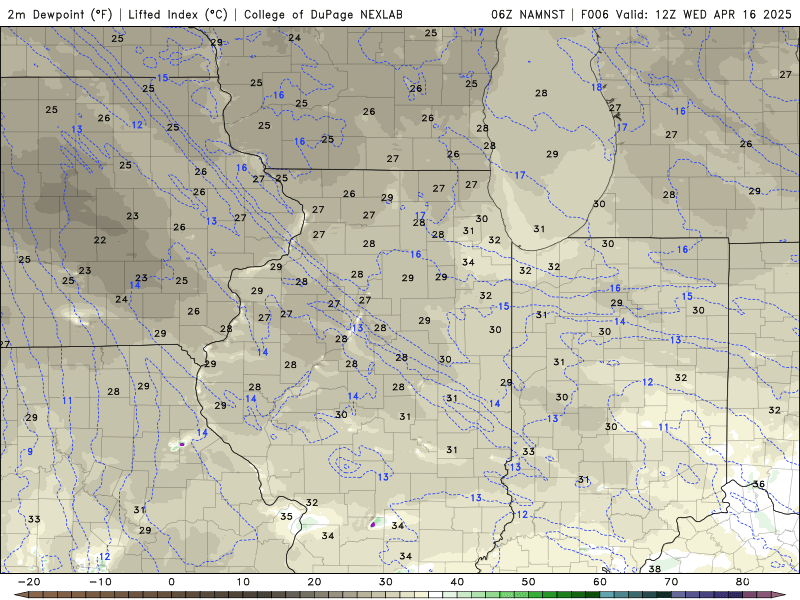Click the 70 label on color scale
Image resolution: width=800 pixels, height=600 pixels.
tap(671, 582)
